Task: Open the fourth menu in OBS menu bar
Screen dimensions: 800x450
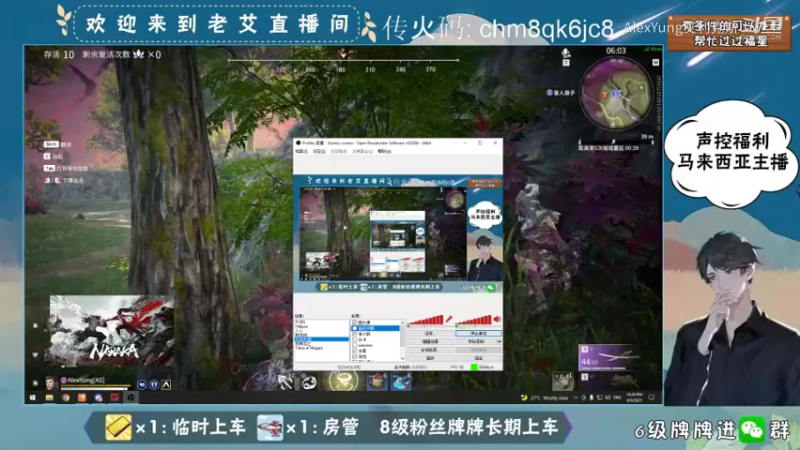Action: (x=363, y=152)
